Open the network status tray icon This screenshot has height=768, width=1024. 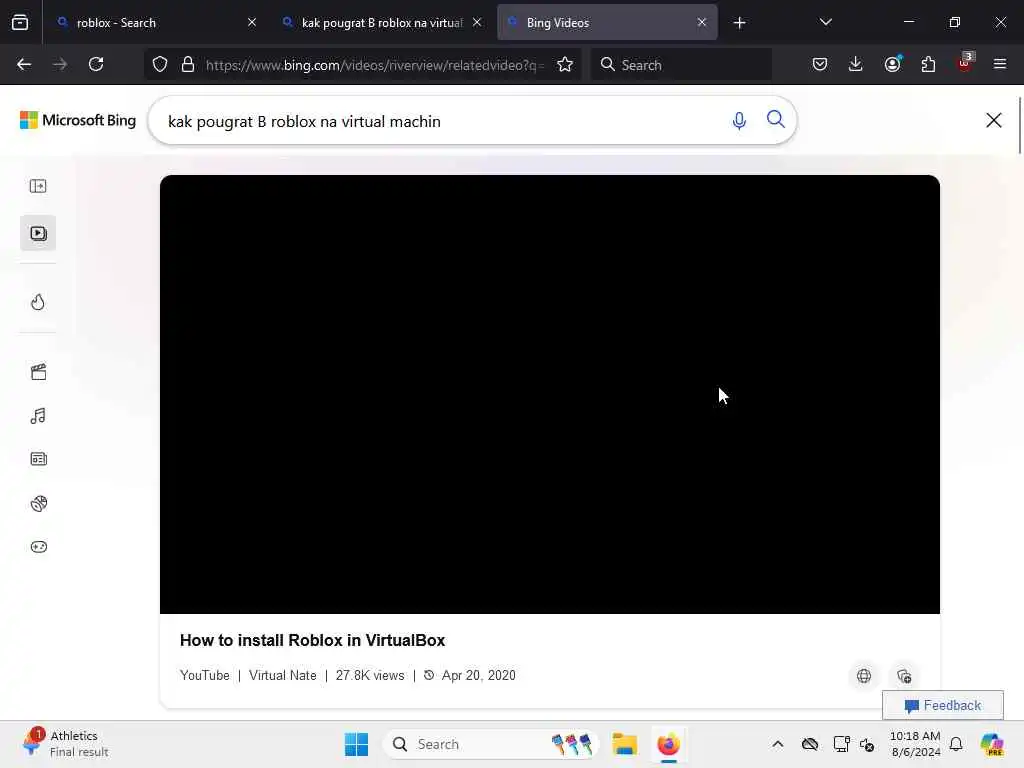click(841, 744)
